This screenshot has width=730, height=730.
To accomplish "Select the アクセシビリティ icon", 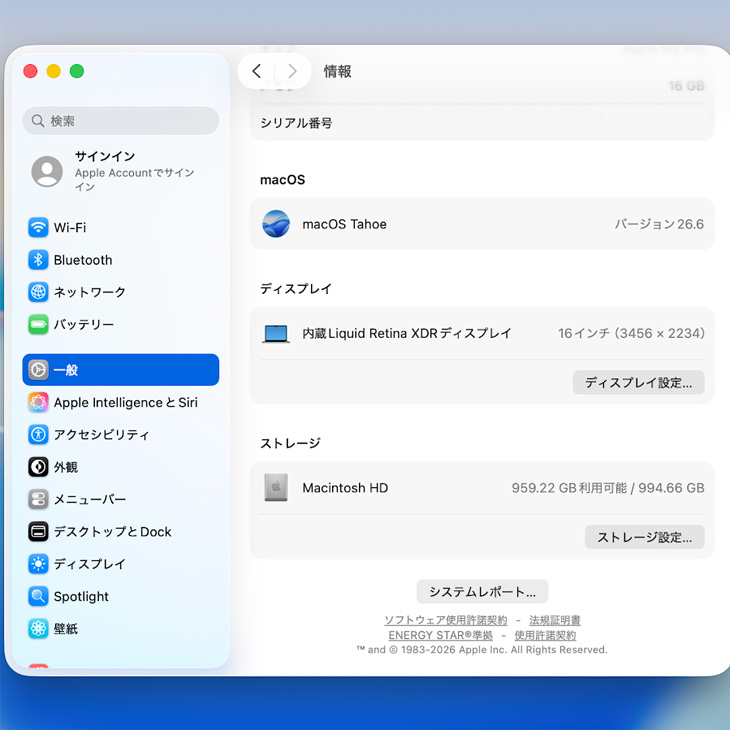I will click(x=38, y=434).
